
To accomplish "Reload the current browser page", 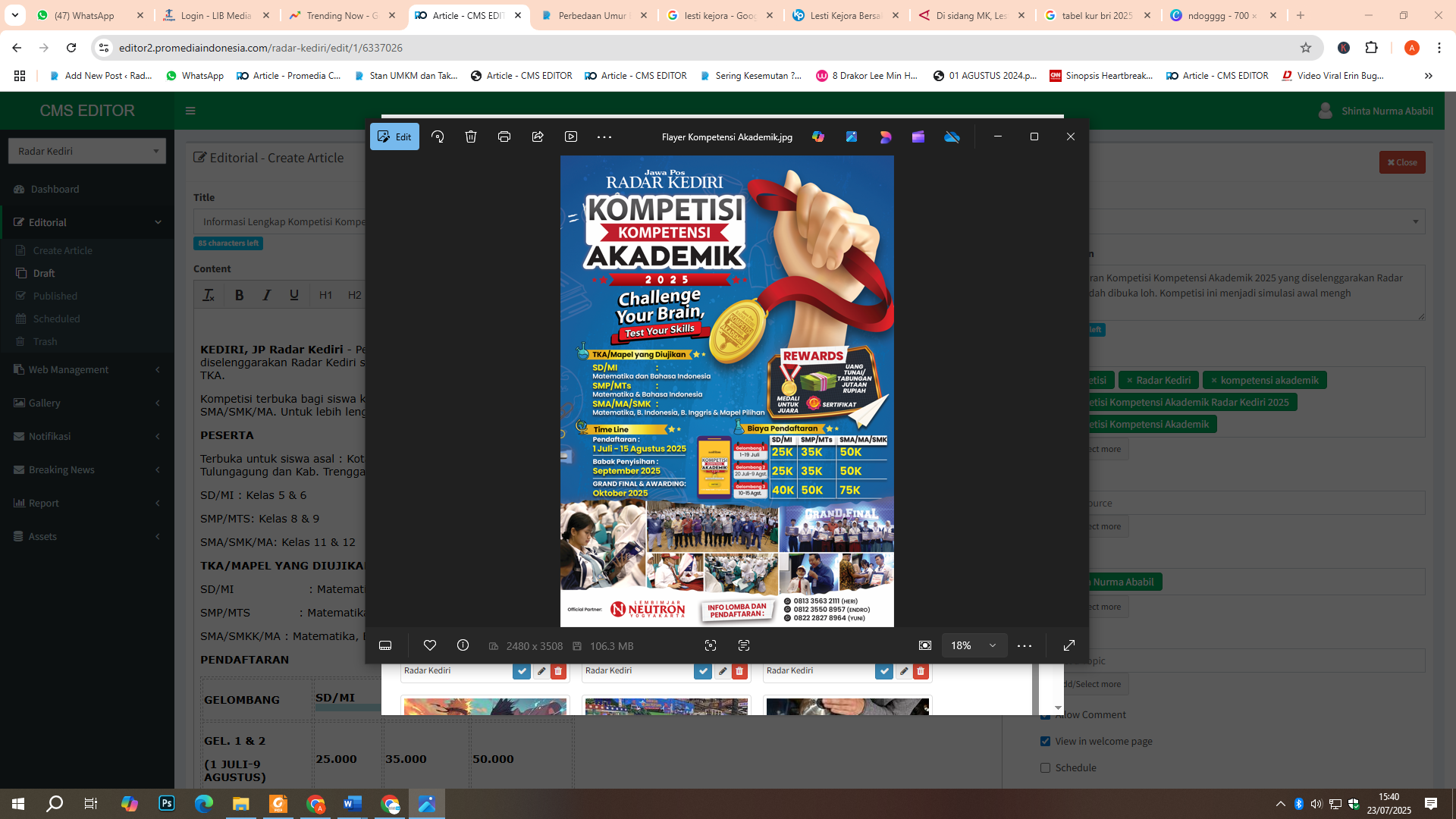I will (x=71, y=48).
